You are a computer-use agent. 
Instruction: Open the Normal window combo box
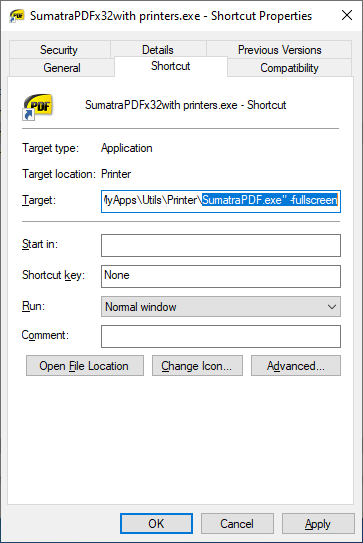click(221, 306)
